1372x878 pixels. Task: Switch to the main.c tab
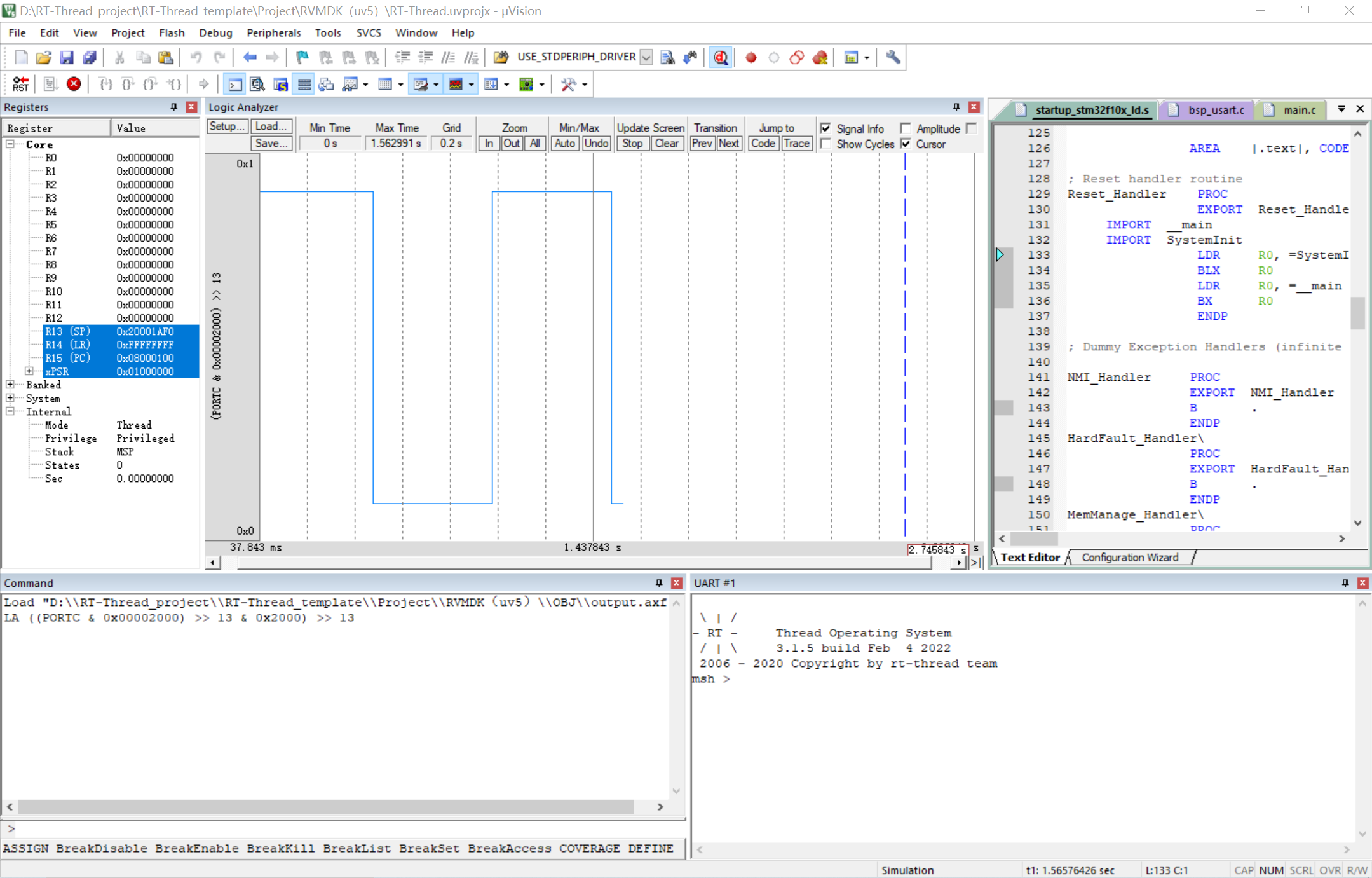pos(1298,110)
